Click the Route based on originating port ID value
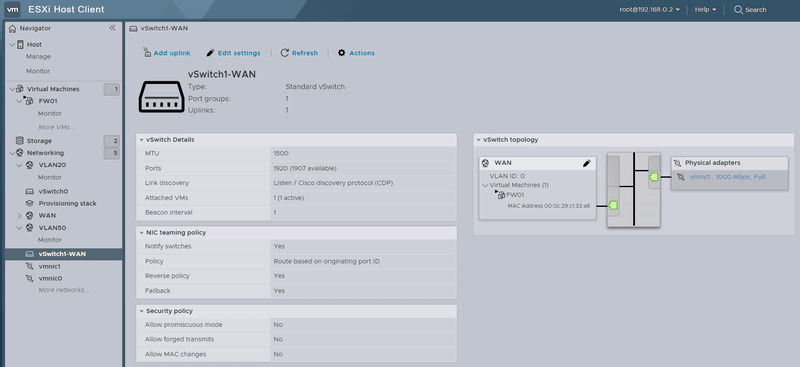The image size is (800, 367). [327, 261]
